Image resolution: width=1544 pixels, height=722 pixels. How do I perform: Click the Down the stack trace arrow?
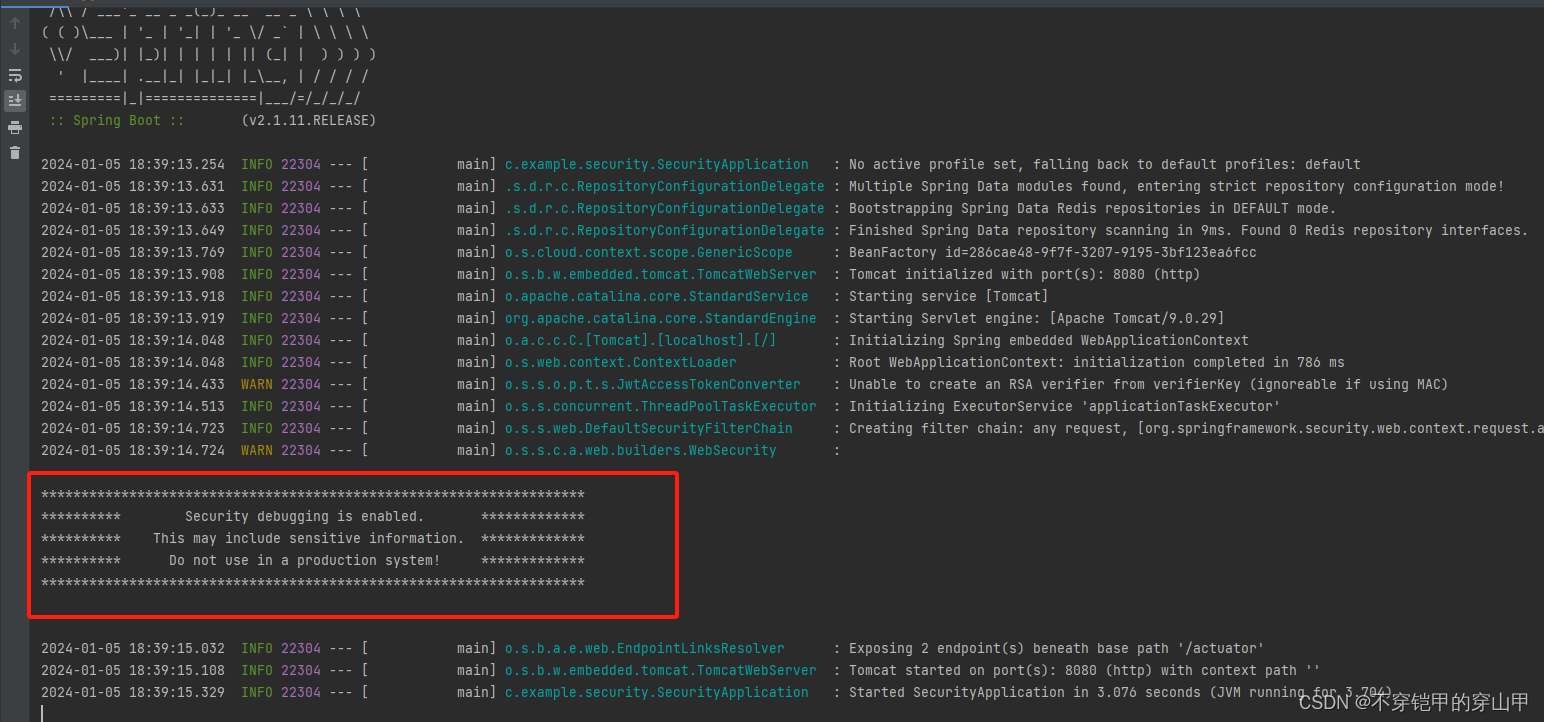[15, 49]
